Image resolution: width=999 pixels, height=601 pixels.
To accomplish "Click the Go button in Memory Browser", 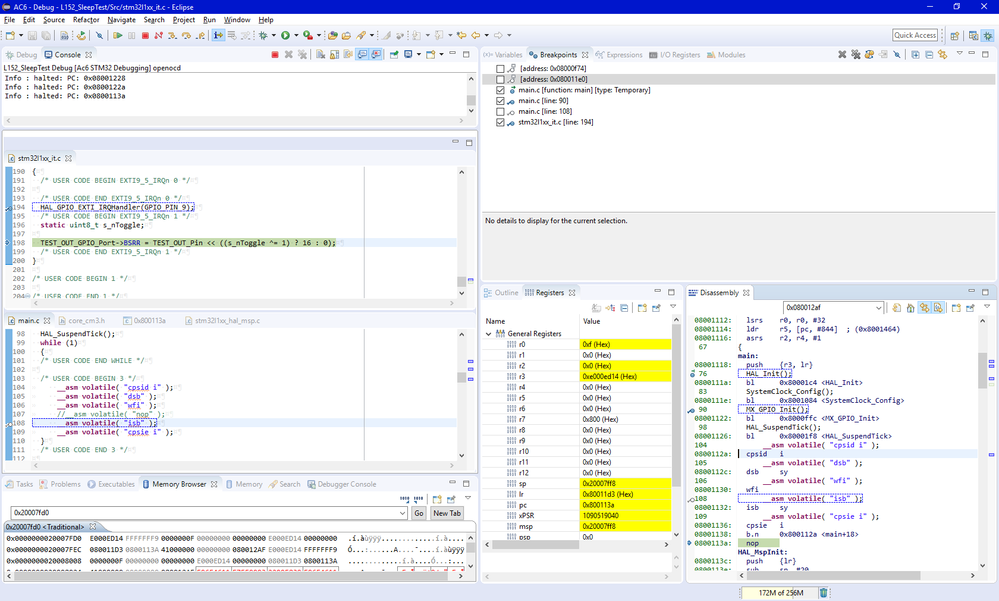I will coord(419,513).
